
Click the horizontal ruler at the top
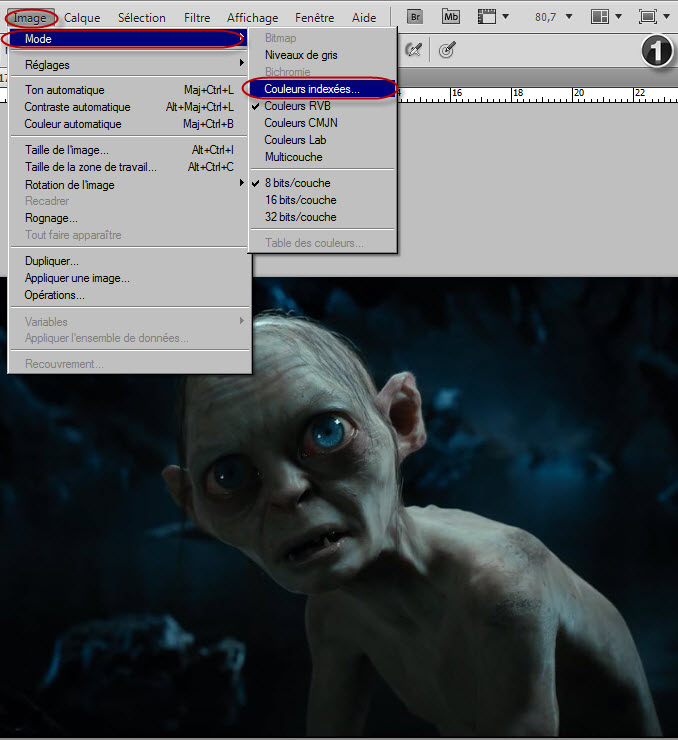click(x=540, y=93)
